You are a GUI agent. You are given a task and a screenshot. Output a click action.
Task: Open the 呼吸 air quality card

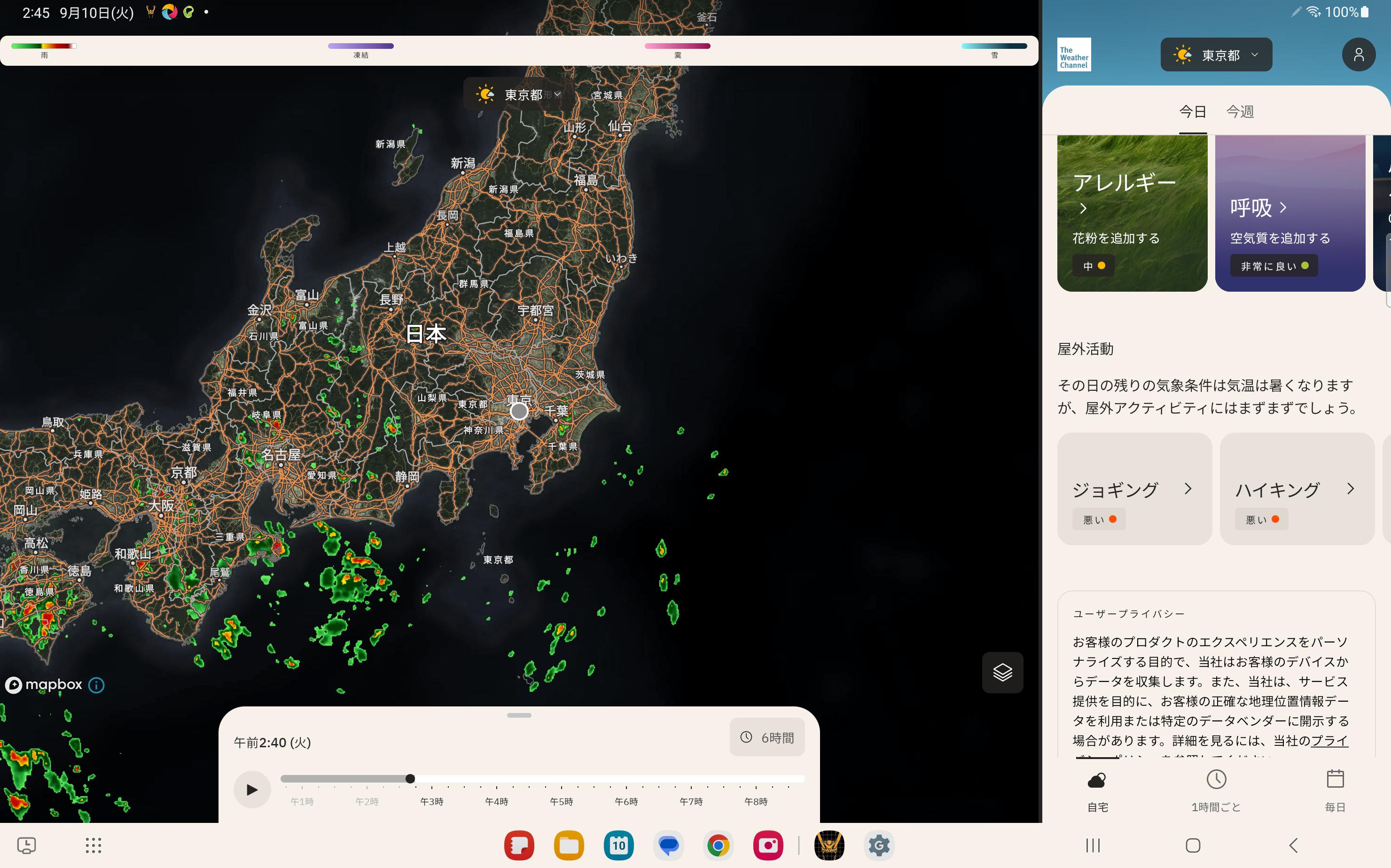(x=1290, y=214)
